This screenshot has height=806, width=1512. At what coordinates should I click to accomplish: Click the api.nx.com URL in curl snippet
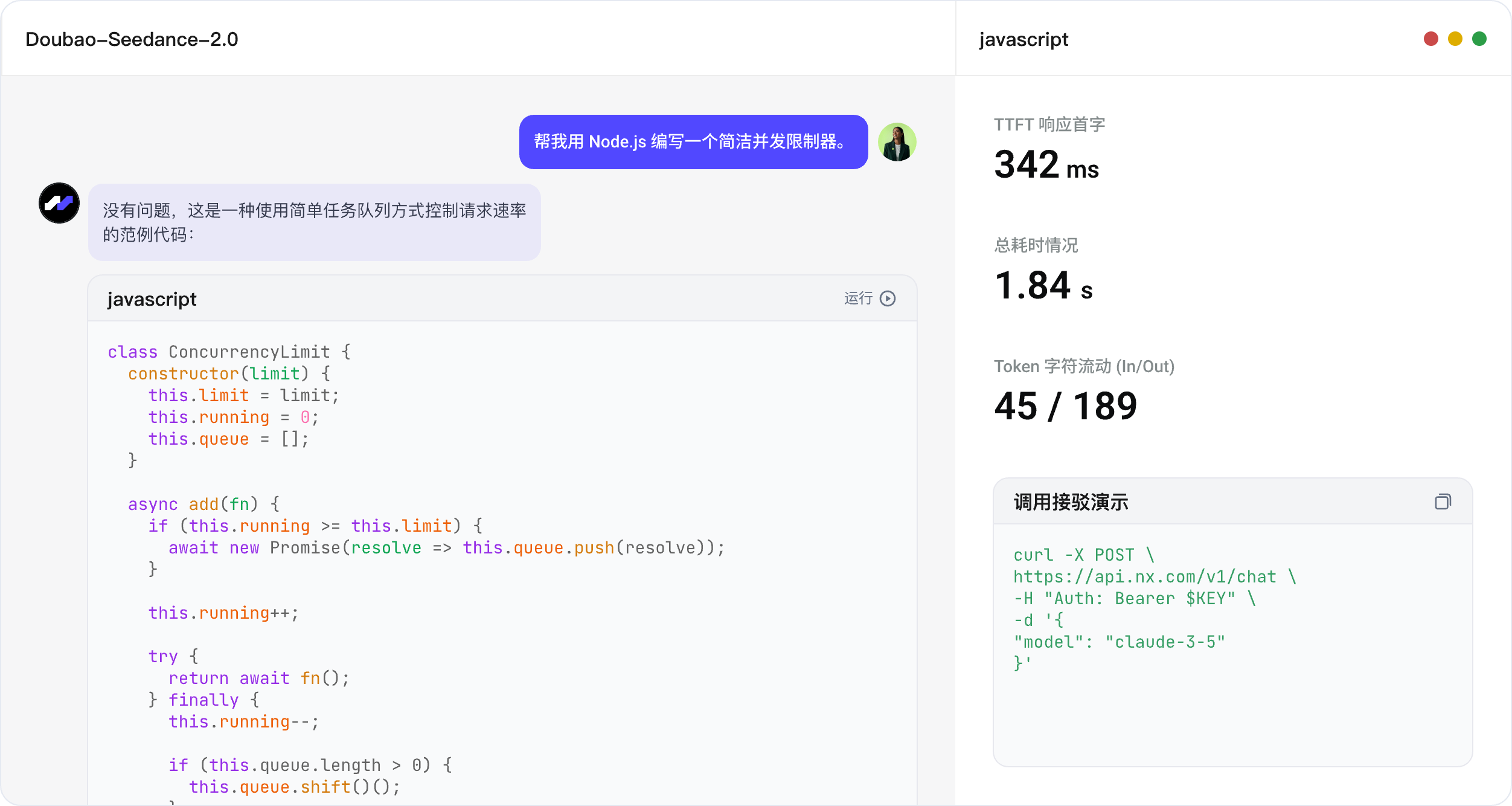(x=1145, y=577)
